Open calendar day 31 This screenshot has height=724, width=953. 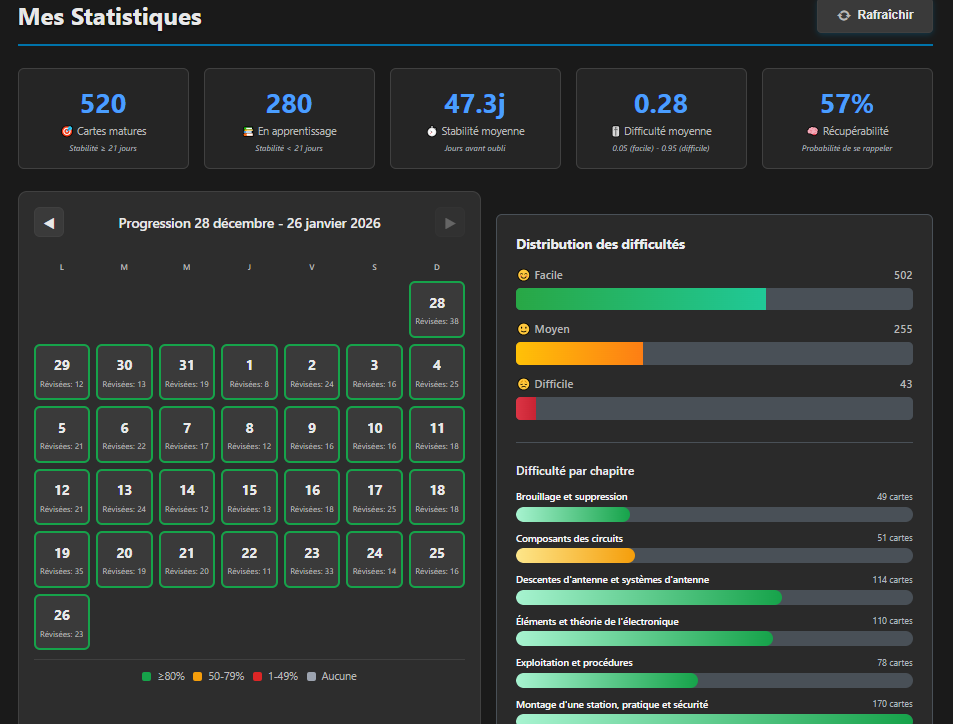pos(187,372)
